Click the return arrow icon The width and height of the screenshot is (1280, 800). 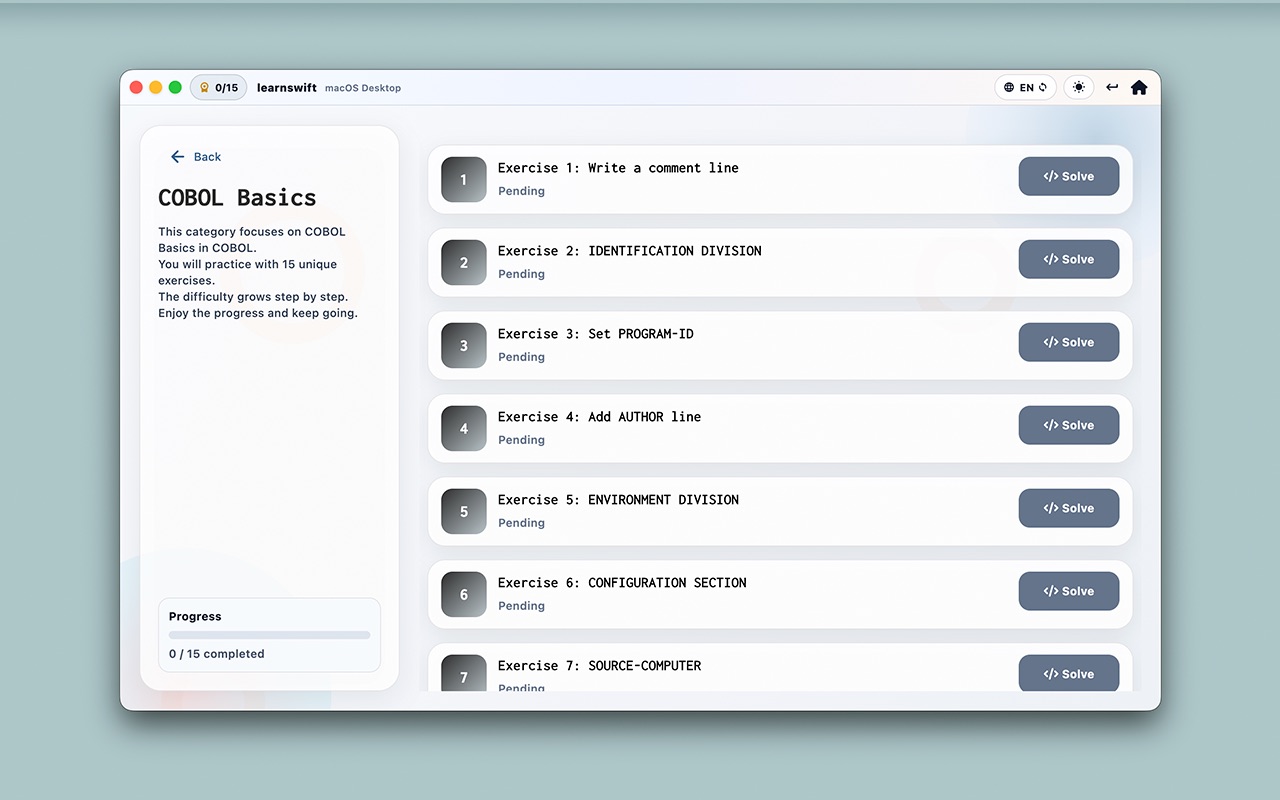click(1111, 87)
